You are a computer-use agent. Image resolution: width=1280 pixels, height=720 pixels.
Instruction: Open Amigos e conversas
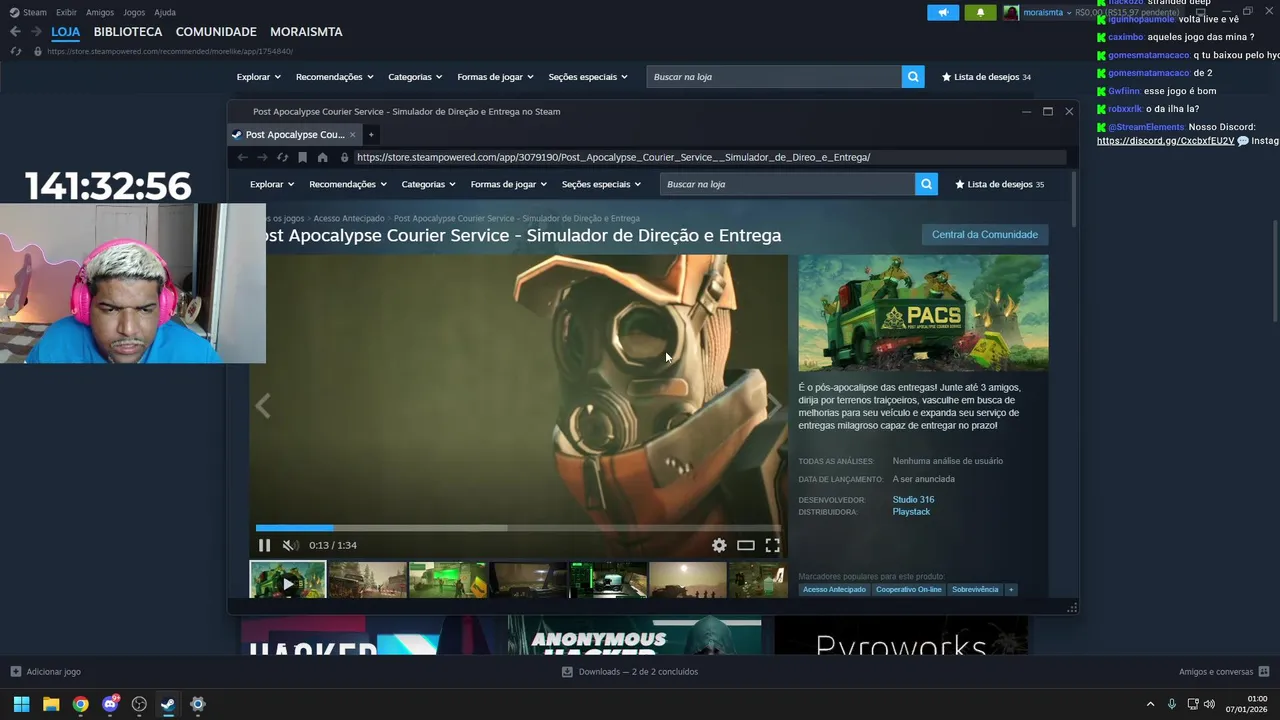tap(1224, 672)
